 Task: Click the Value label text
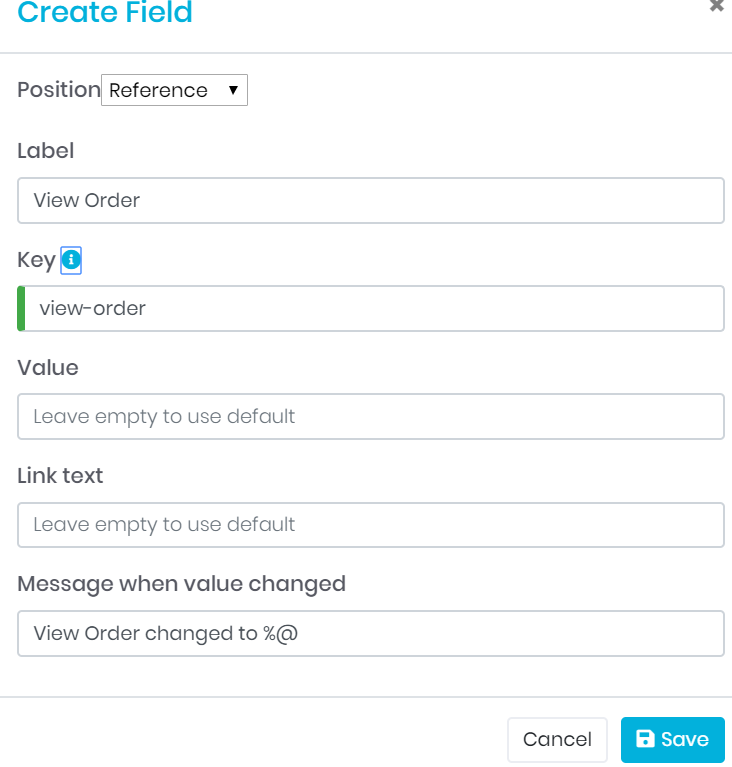(x=48, y=367)
